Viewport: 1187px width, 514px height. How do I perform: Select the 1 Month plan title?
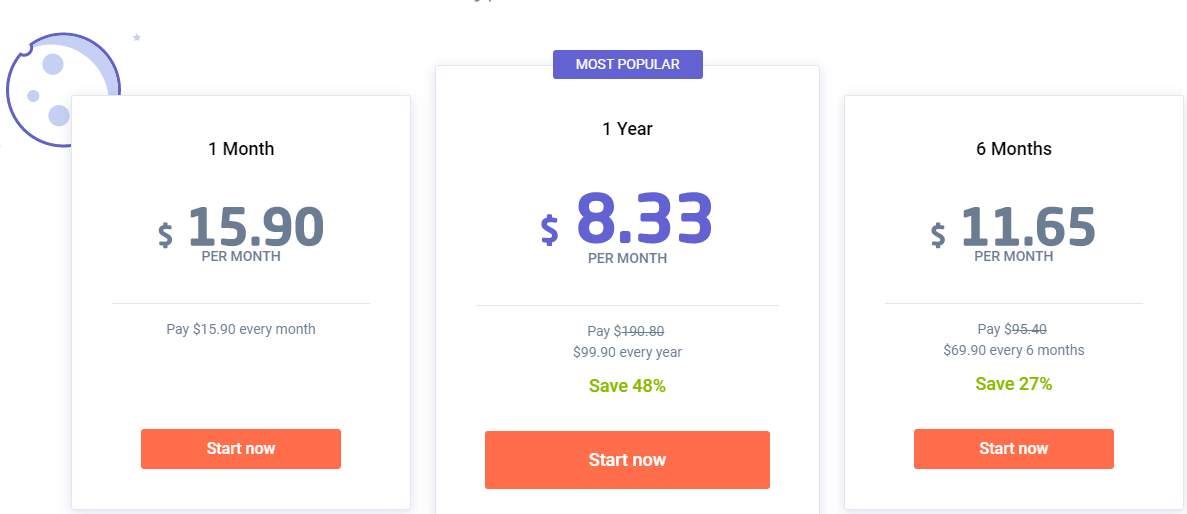pyautogui.click(x=241, y=149)
